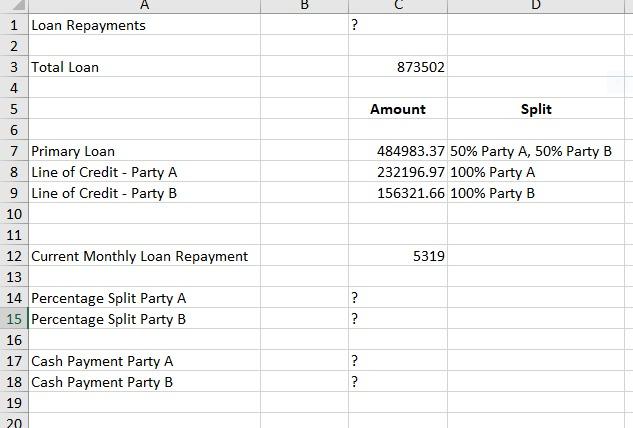Screen dimensions: 633x428
Task: Select row 15 via its row header
Action: [x=14, y=319]
